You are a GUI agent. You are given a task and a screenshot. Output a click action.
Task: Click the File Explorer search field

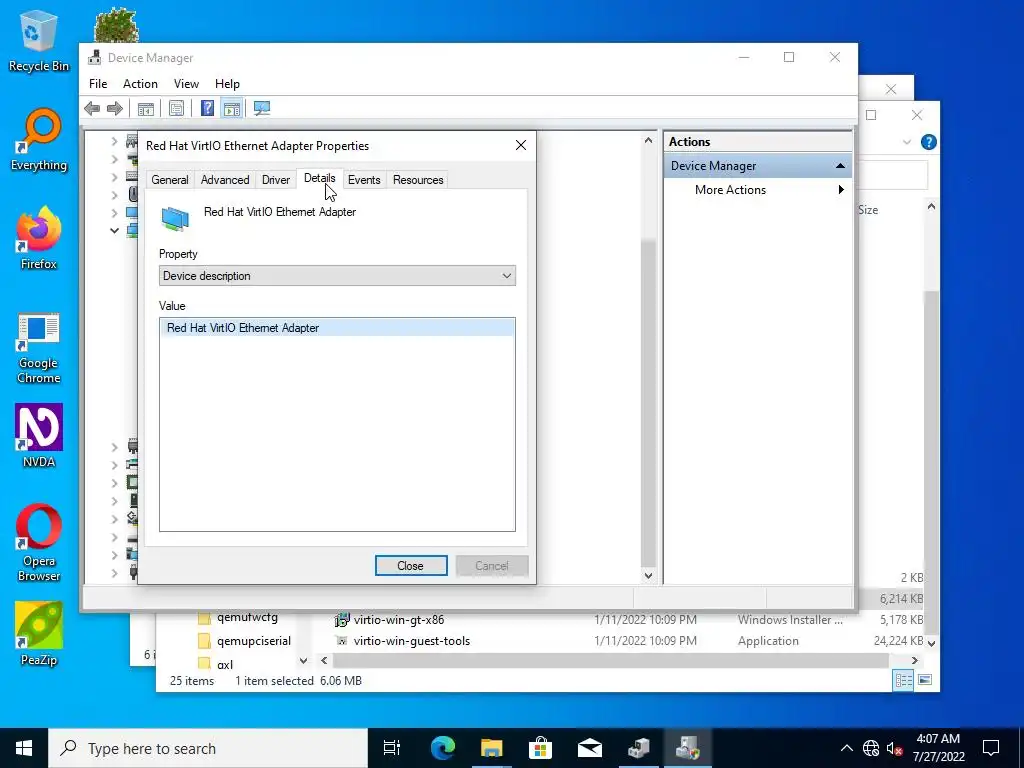[893, 175]
